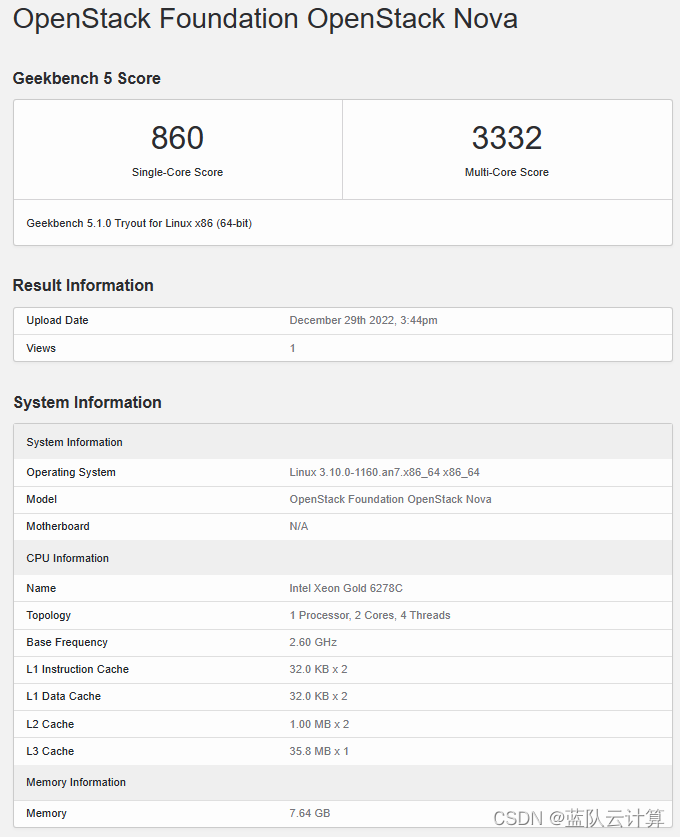Select the Linux 3.10.0-1160.an7.x86_64 value
The height and width of the screenshot is (837, 680).
[384, 472]
